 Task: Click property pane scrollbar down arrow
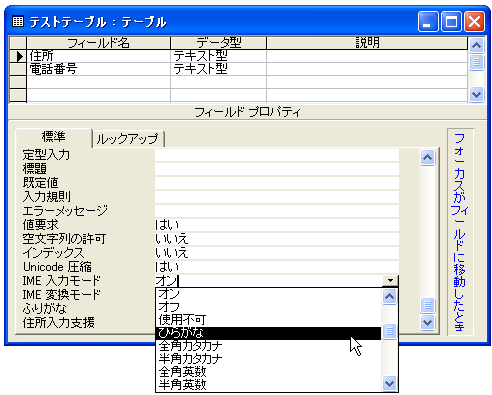click(428, 323)
